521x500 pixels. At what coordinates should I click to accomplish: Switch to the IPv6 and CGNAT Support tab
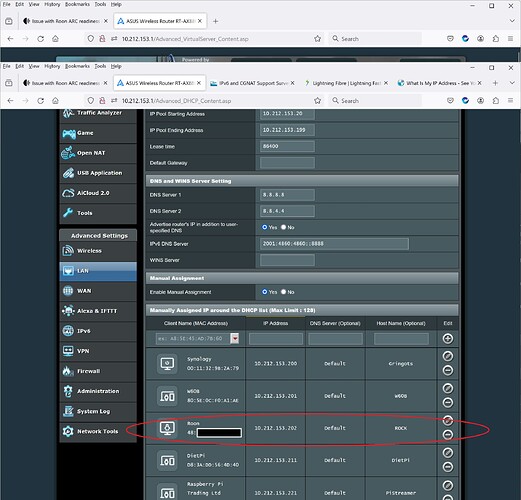pyautogui.click(x=252, y=83)
